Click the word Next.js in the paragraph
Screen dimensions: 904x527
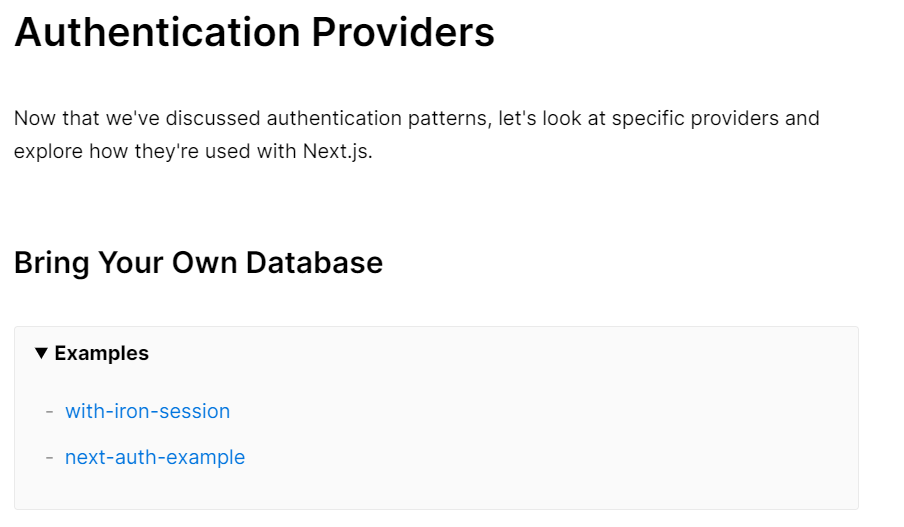coord(337,151)
